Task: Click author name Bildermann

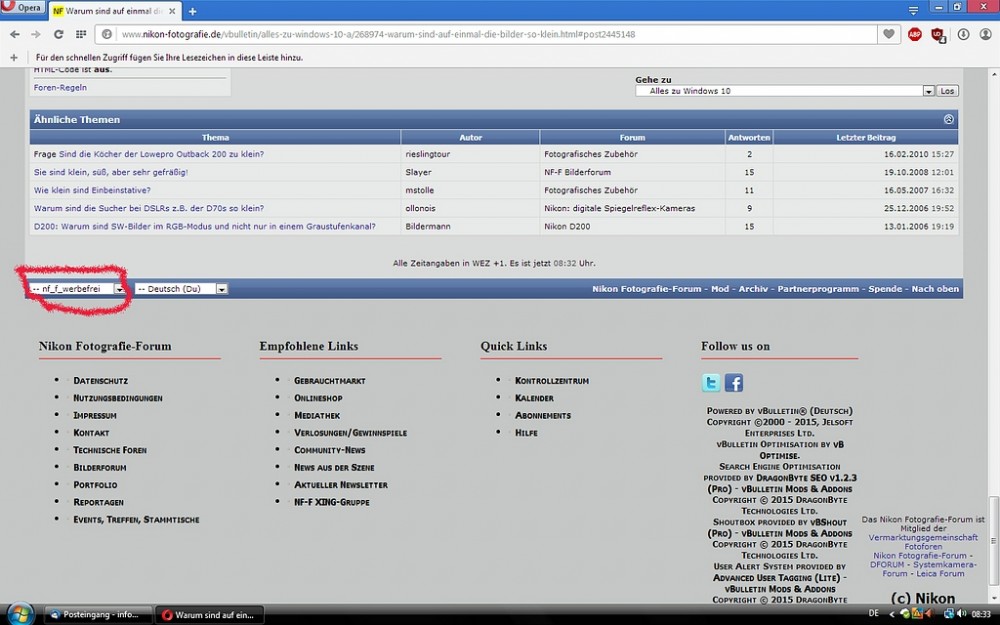Action: click(427, 226)
